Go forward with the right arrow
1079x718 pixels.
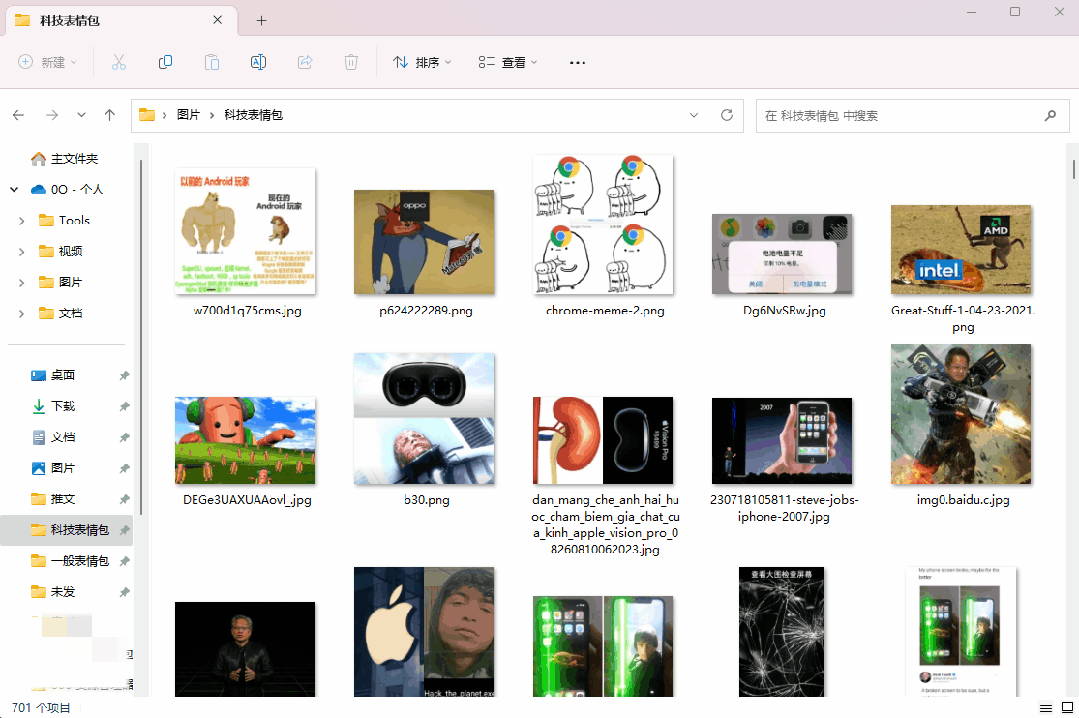[x=52, y=115]
